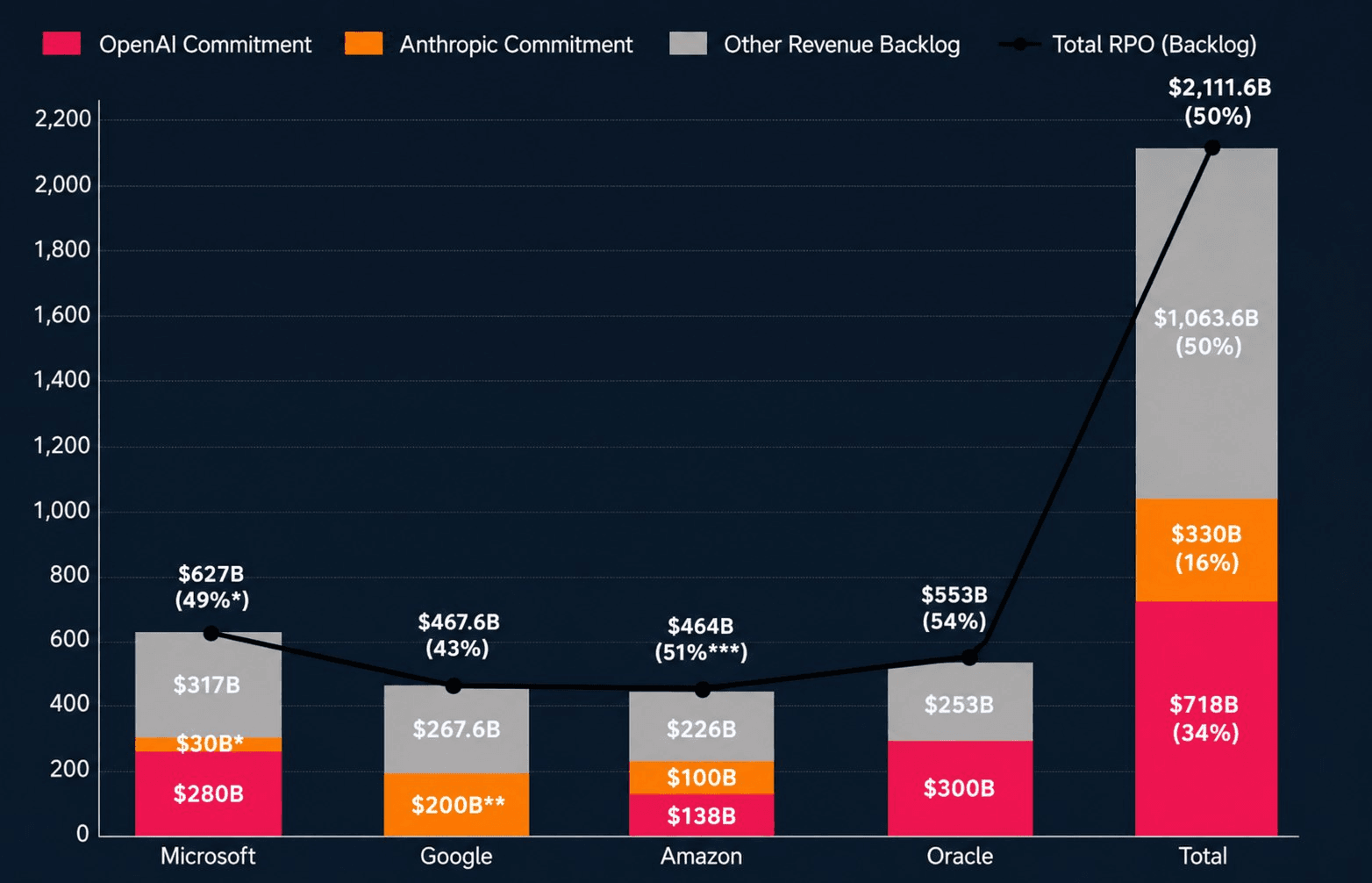Click the "Oracle" x-axis label
1372x883 pixels.
pos(960,856)
